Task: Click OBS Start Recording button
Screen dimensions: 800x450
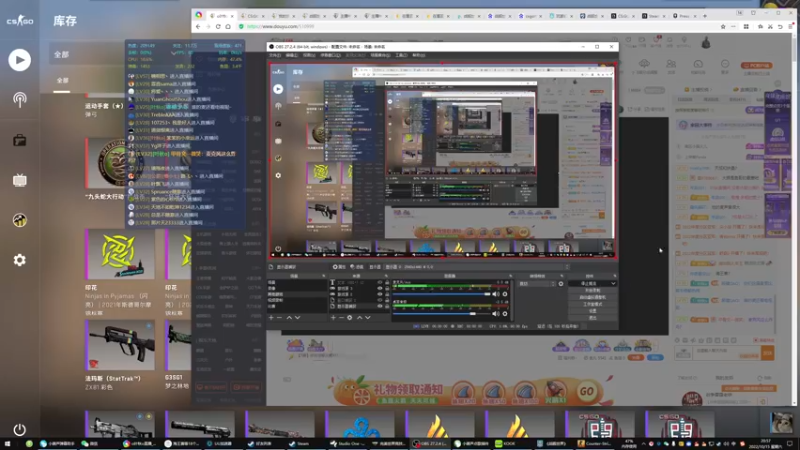Action: click(x=592, y=290)
